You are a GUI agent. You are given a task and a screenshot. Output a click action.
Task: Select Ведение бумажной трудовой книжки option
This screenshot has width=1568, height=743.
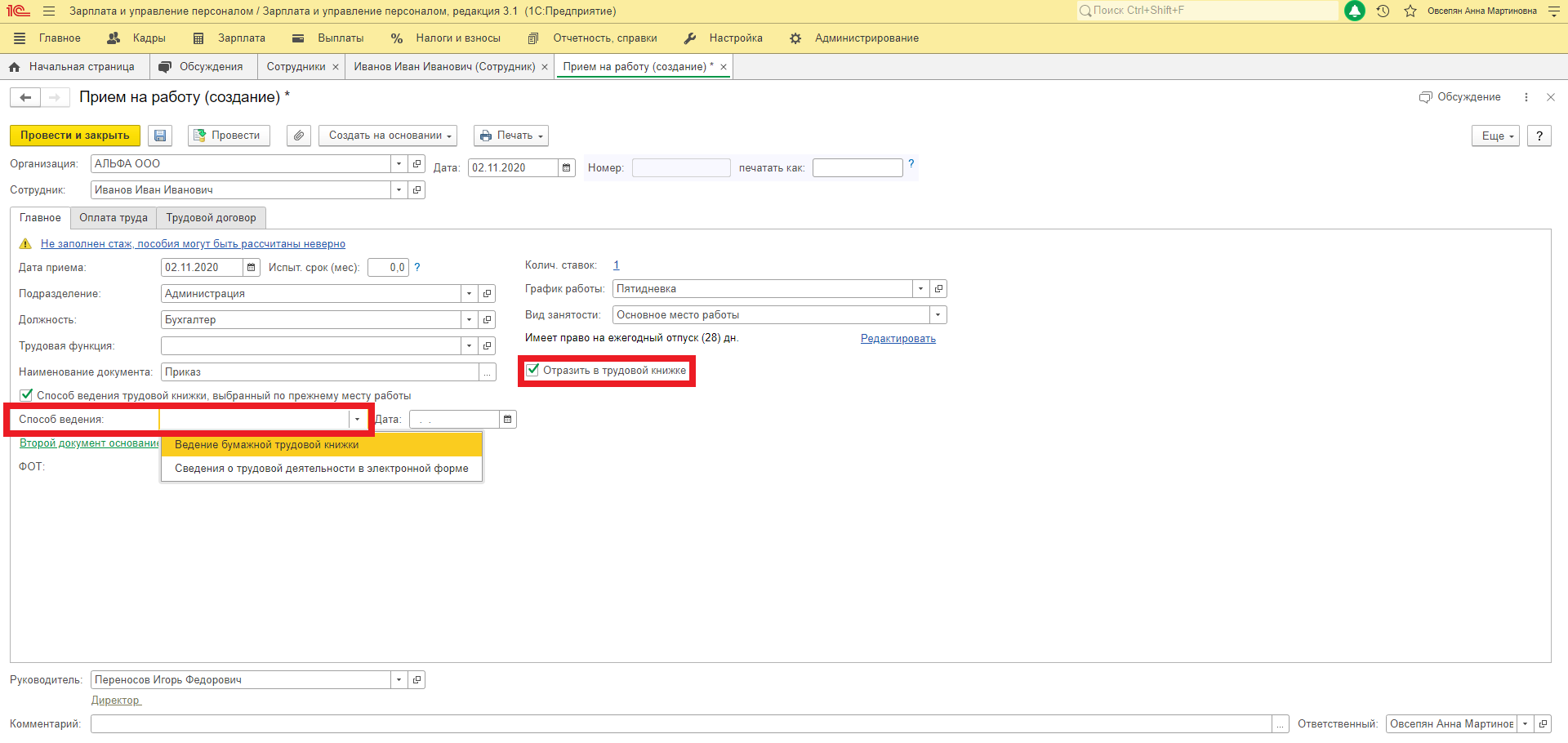point(267,445)
